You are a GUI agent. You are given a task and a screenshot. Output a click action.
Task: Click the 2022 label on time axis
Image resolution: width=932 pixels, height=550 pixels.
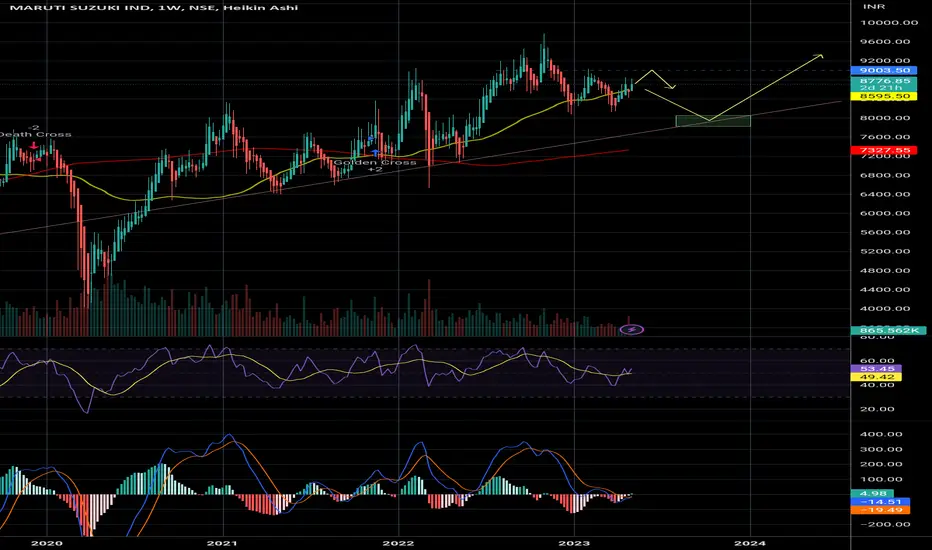[x=398, y=543]
